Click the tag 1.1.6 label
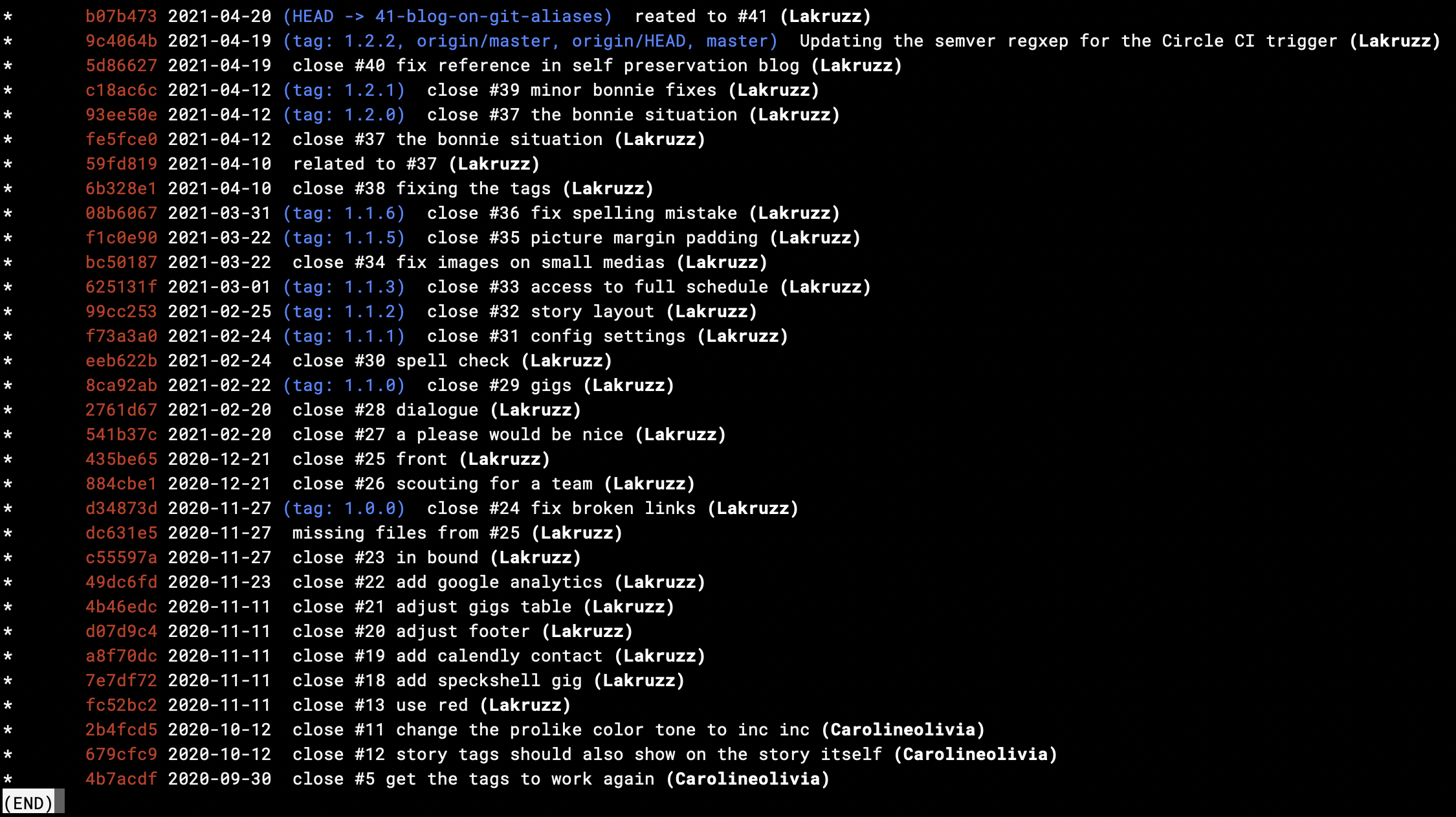 click(x=344, y=213)
